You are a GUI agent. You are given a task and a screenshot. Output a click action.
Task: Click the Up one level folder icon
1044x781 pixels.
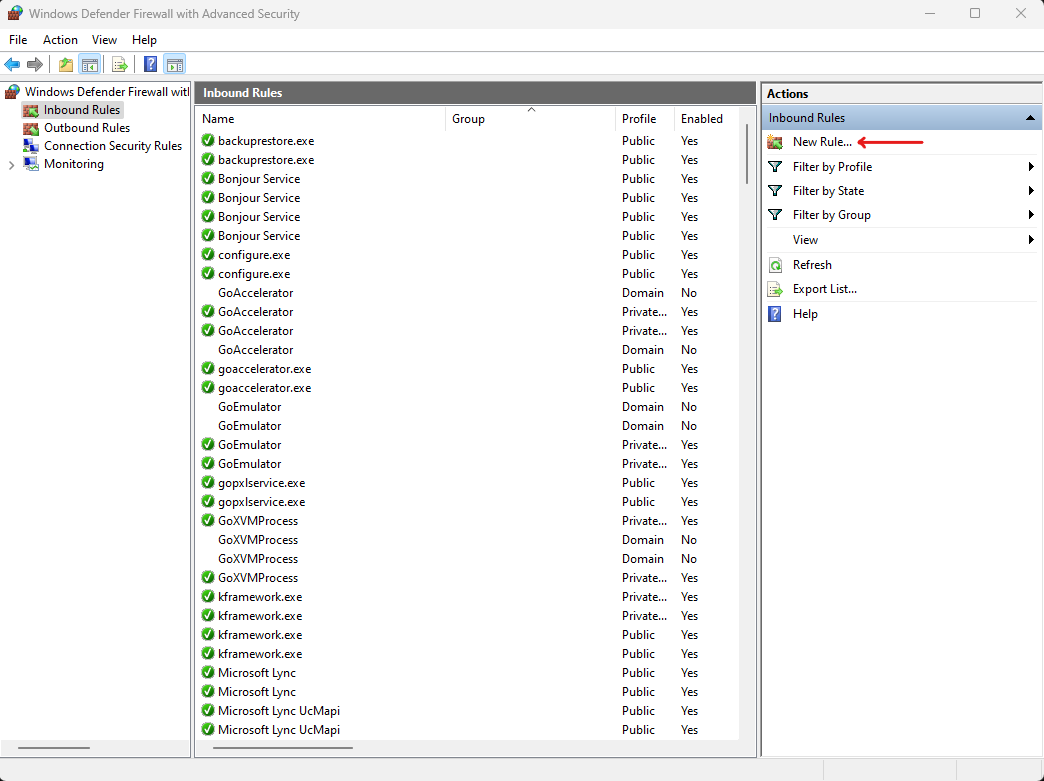click(x=65, y=65)
